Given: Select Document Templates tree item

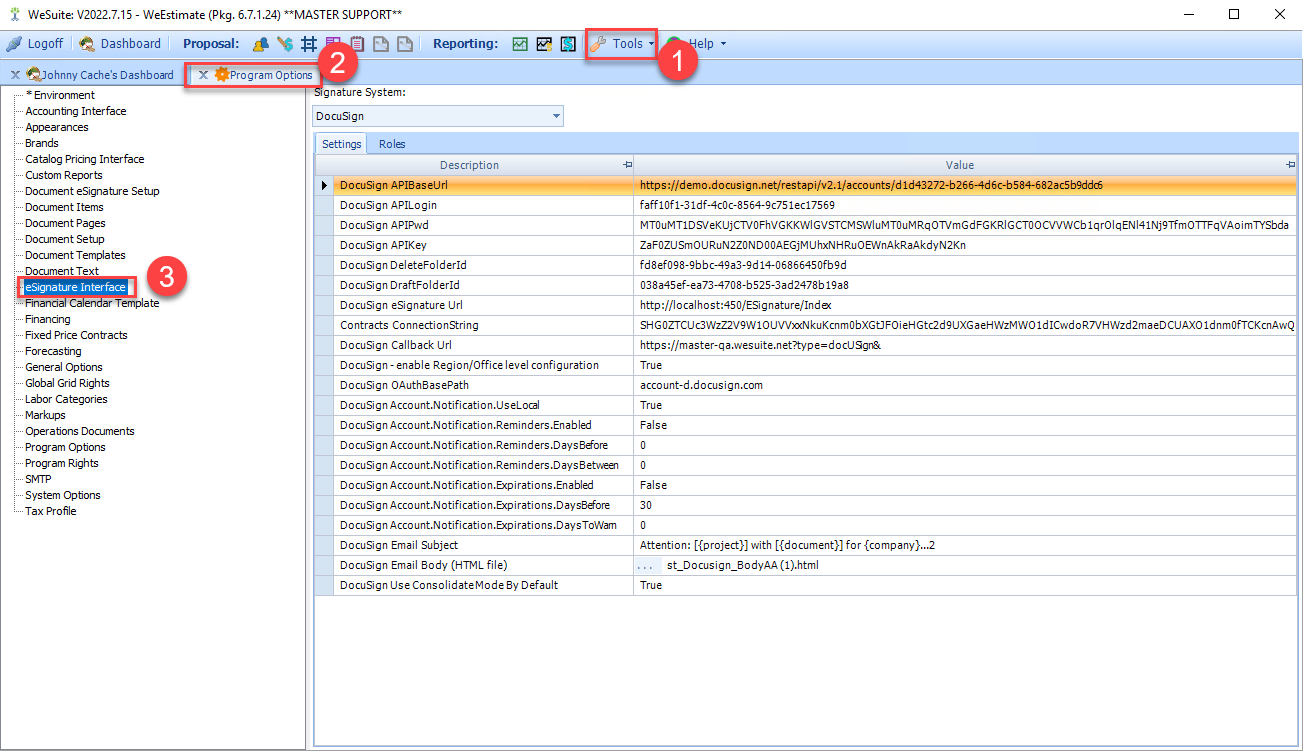Looking at the screenshot, I should [75, 255].
